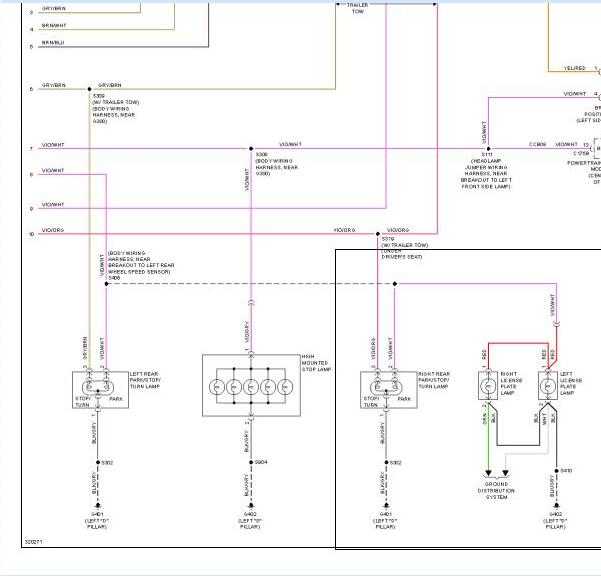601x576 pixels.
Task: Click the LEFT REAR PARK/STOP/TURN LAMP label
Action: pos(145,380)
